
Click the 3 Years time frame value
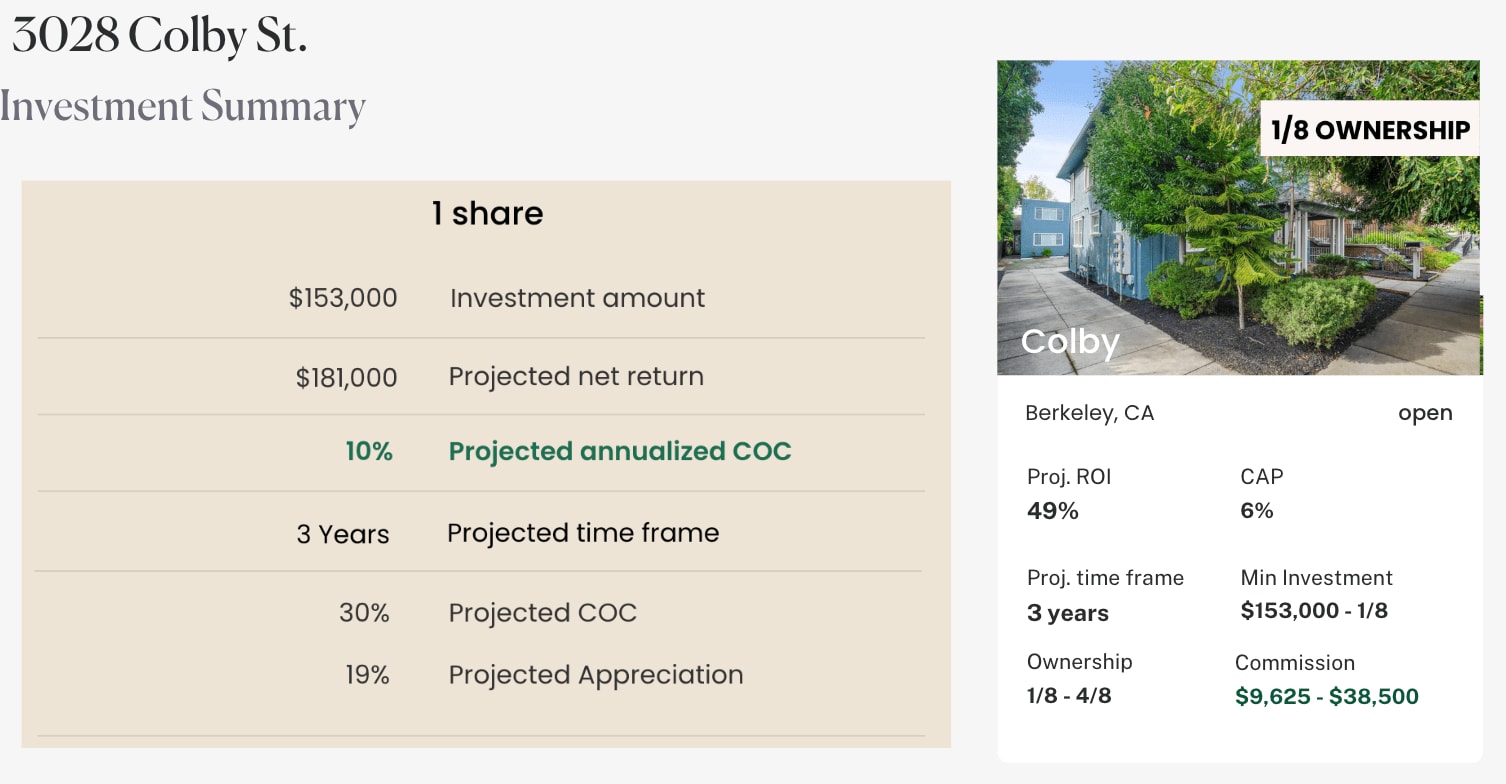343,534
